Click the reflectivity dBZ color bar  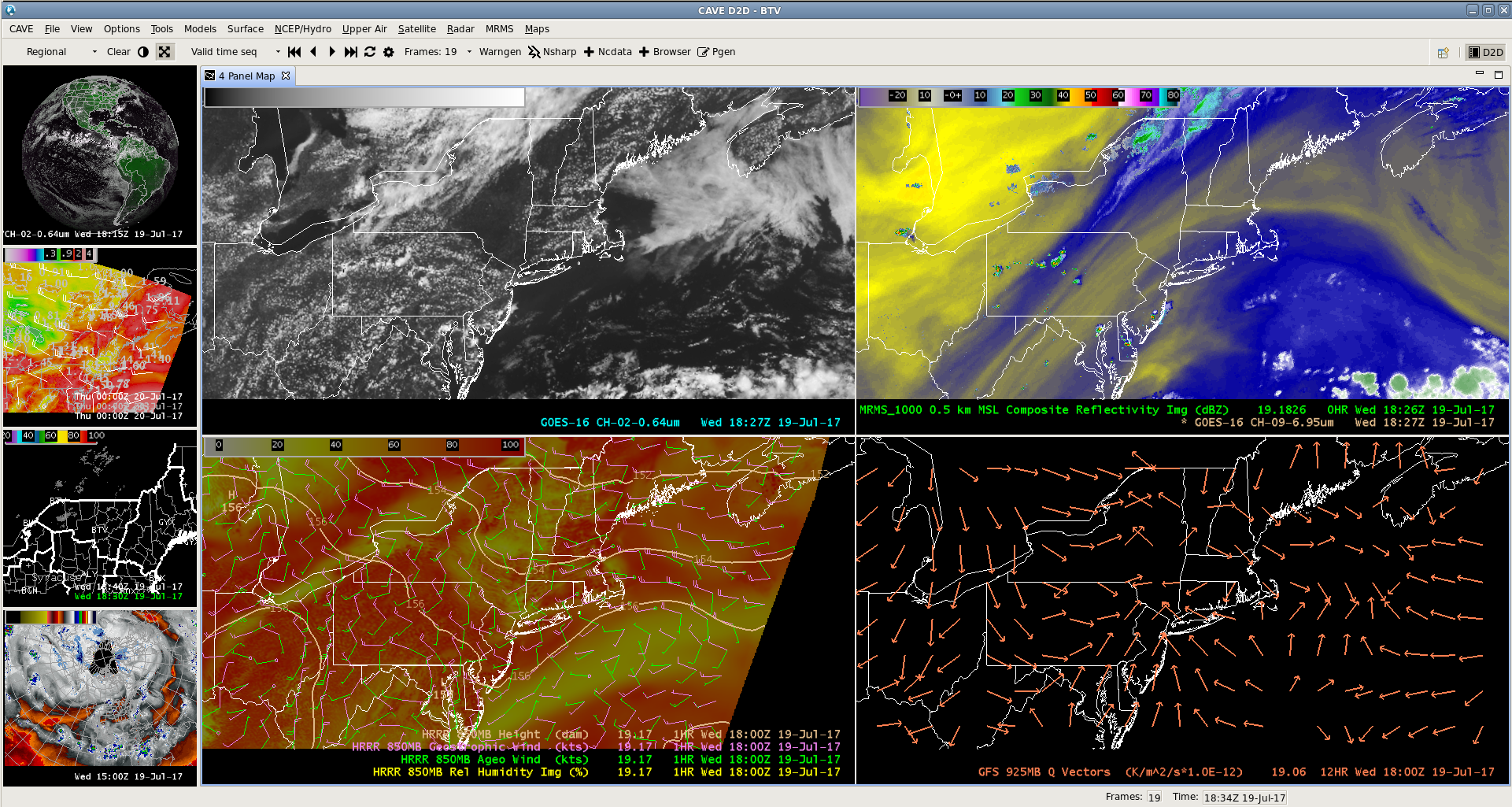(x=1023, y=96)
